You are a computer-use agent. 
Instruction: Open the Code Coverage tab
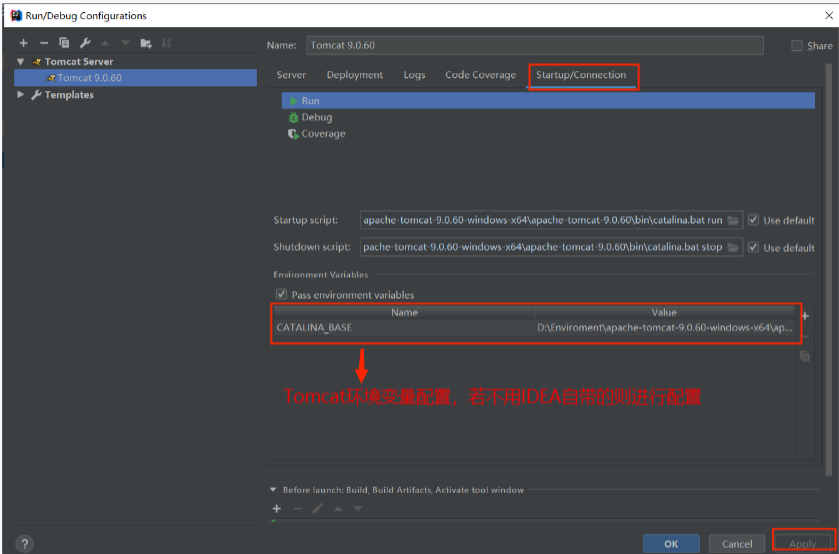tap(480, 75)
